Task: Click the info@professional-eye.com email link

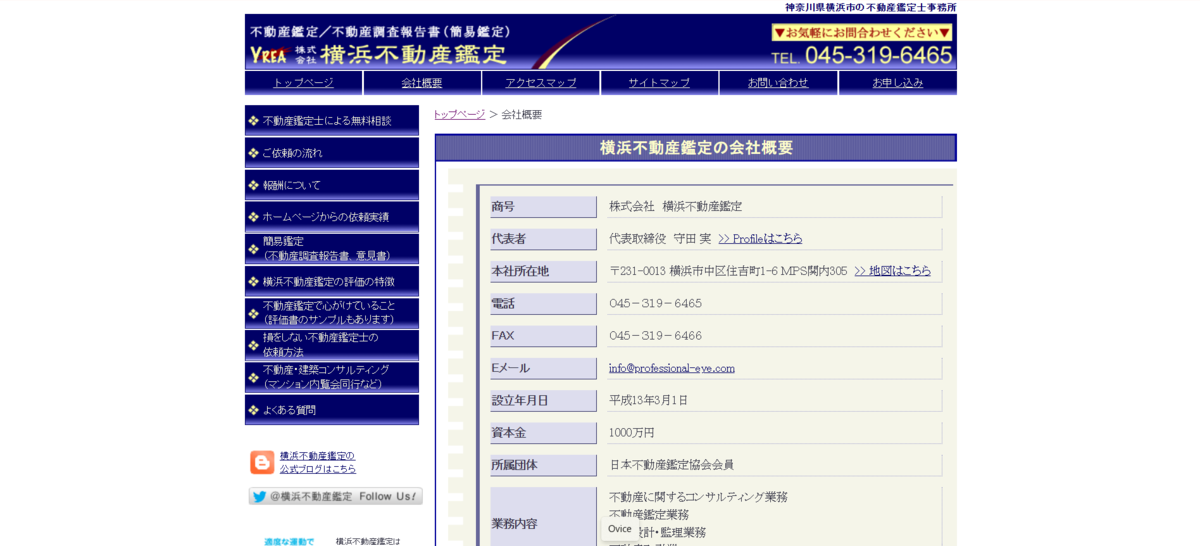Action: pyautogui.click(x=672, y=368)
